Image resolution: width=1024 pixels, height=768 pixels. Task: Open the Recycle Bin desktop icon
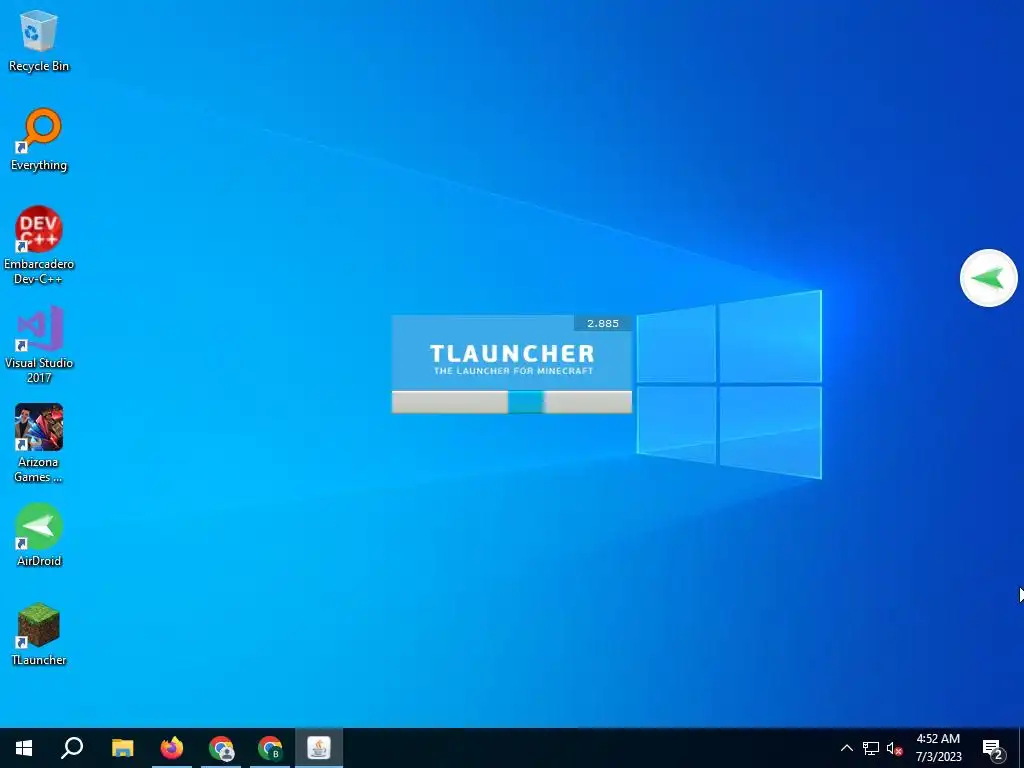pyautogui.click(x=39, y=41)
